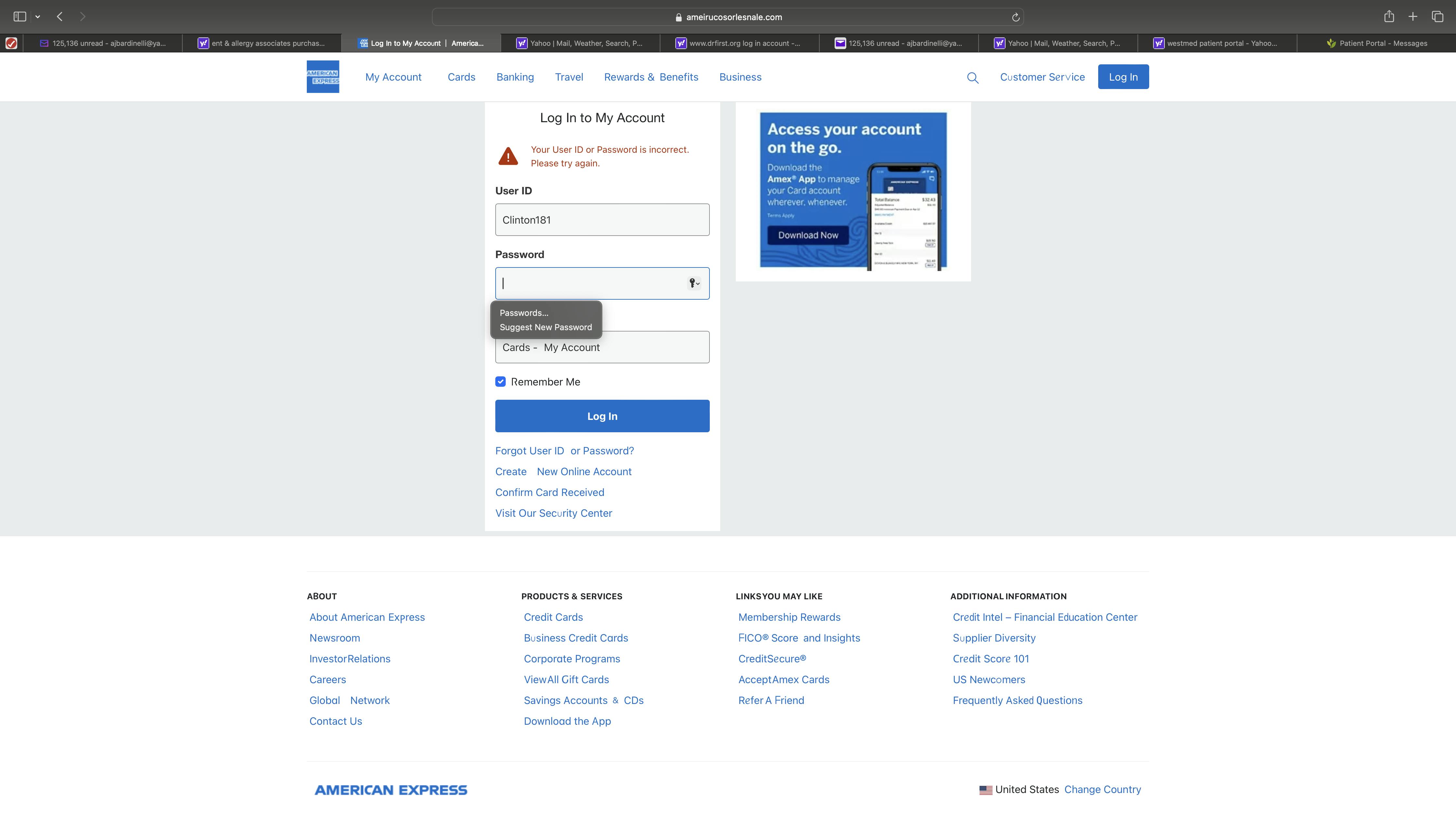Open the Business navigation menu
Screen dimensions: 1456x819
coord(740,77)
